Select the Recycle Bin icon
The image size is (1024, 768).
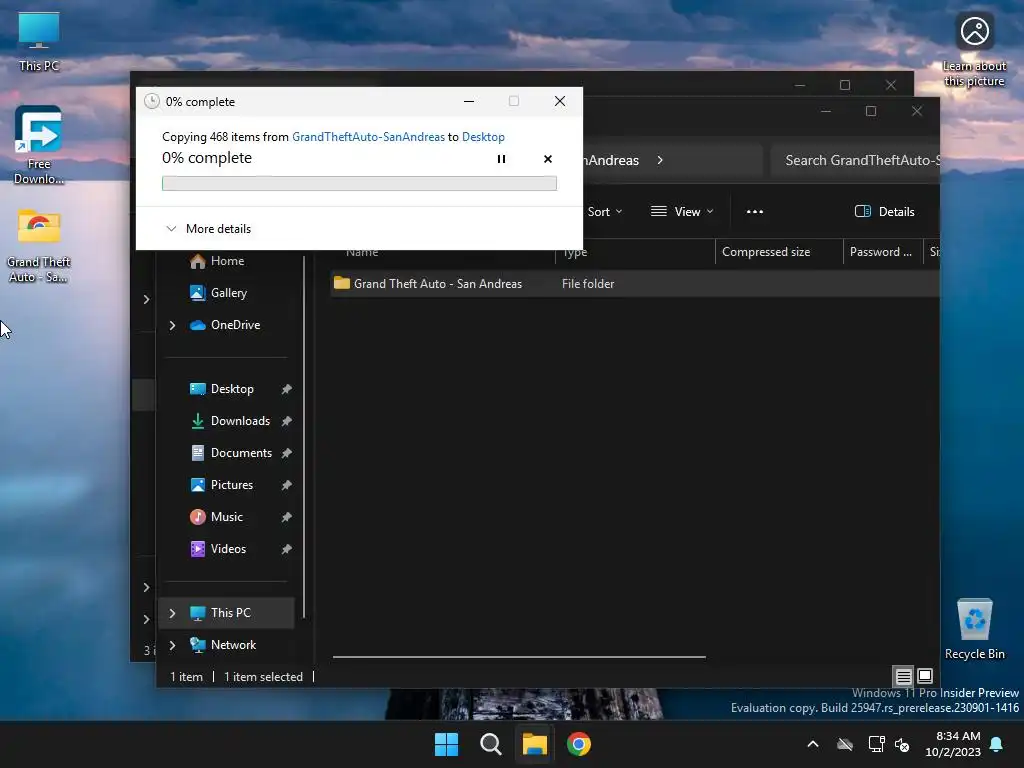pos(974,630)
